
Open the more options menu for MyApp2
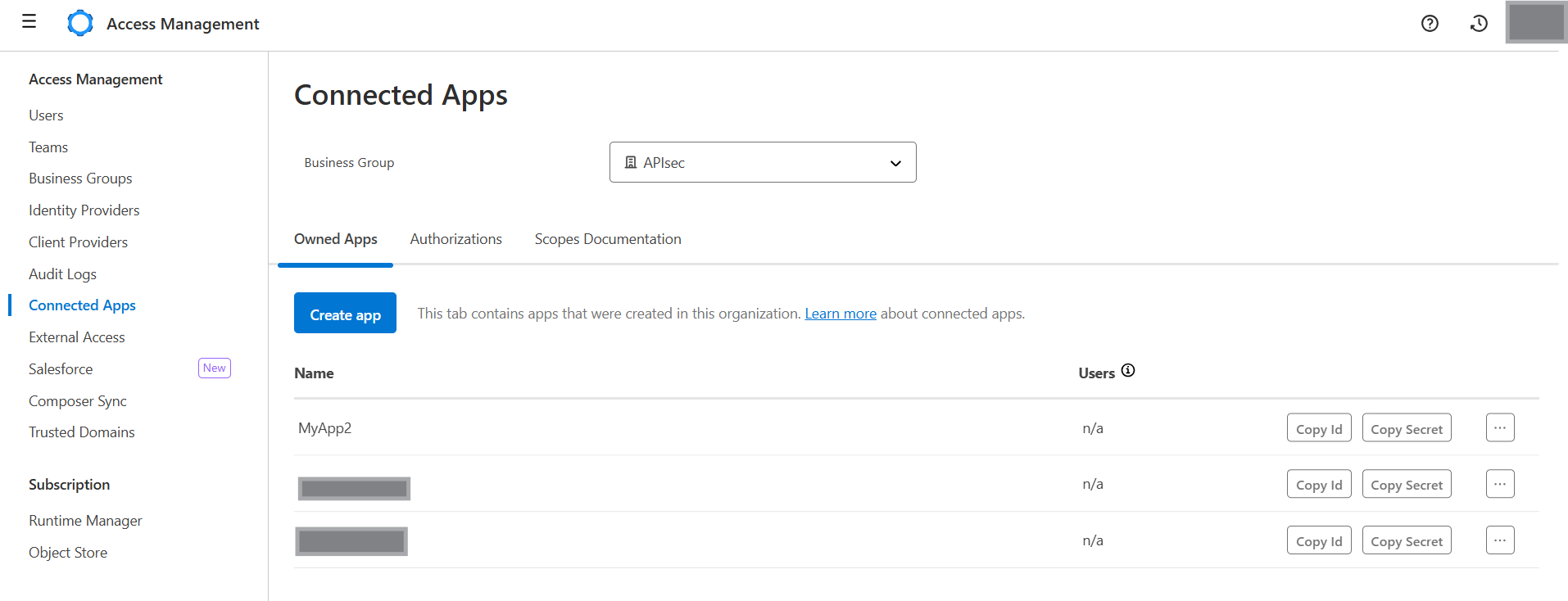tap(1499, 428)
